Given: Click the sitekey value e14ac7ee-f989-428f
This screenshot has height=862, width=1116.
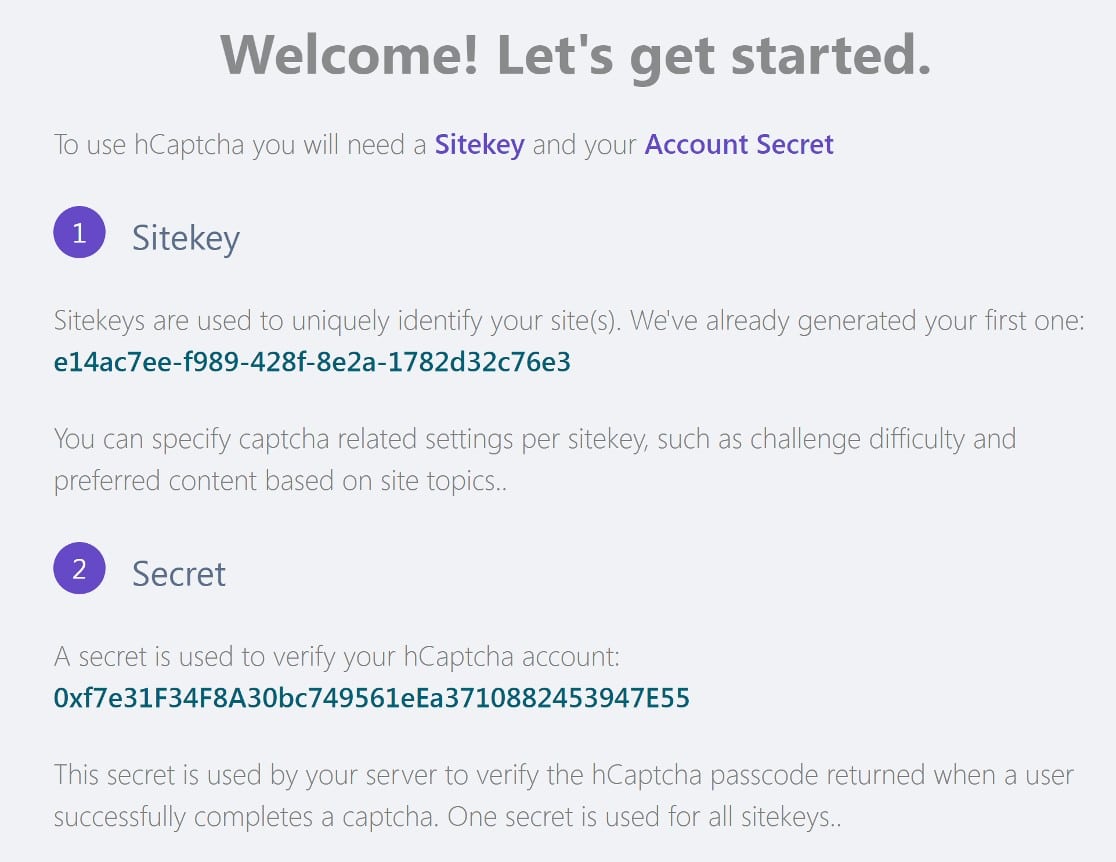Looking at the screenshot, I should [x=312, y=362].
